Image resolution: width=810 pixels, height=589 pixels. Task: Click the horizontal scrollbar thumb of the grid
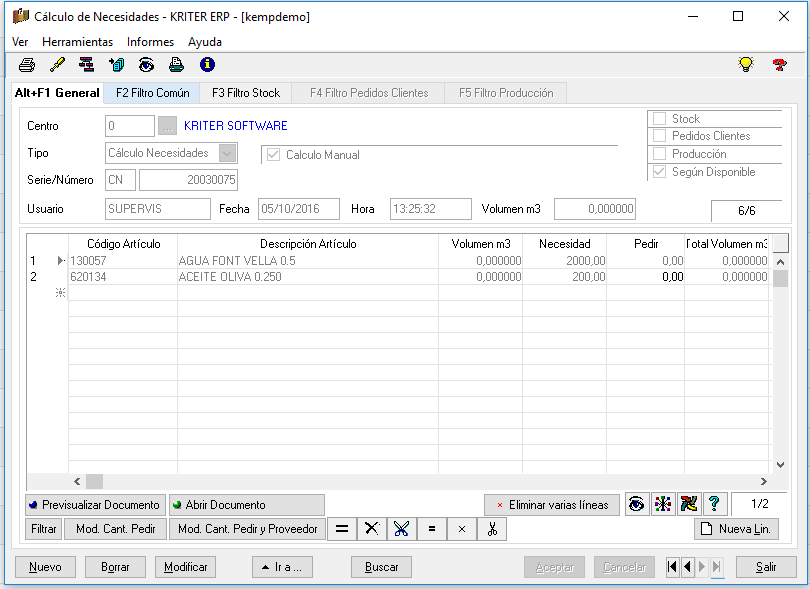click(x=94, y=482)
